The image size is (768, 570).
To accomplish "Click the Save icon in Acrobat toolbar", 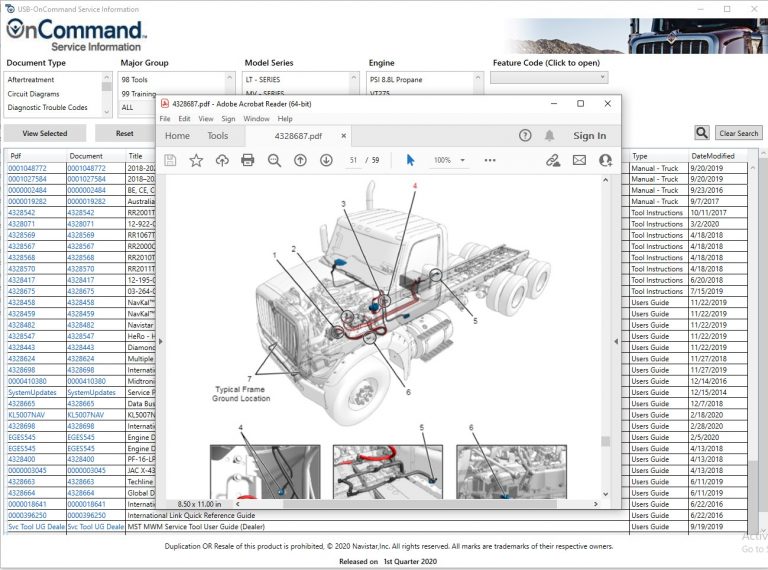I will pyautogui.click(x=170, y=160).
